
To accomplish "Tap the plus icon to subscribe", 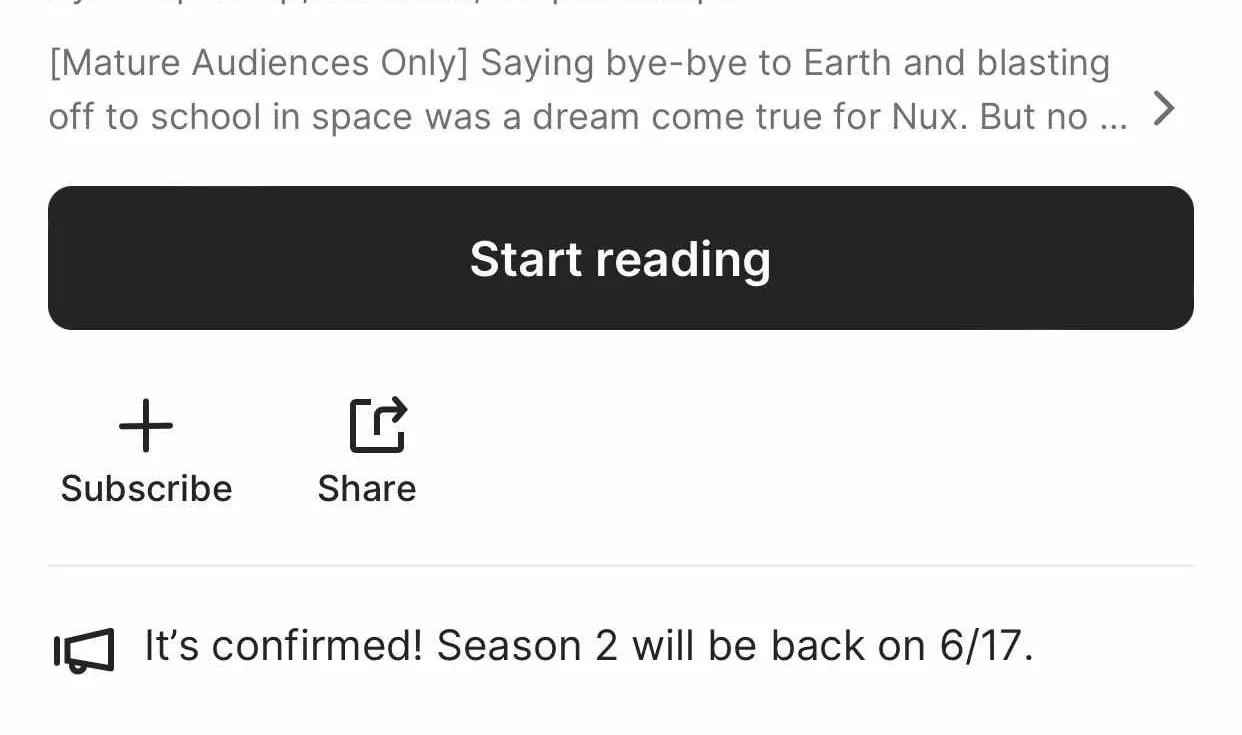I will pyautogui.click(x=146, y=425).
